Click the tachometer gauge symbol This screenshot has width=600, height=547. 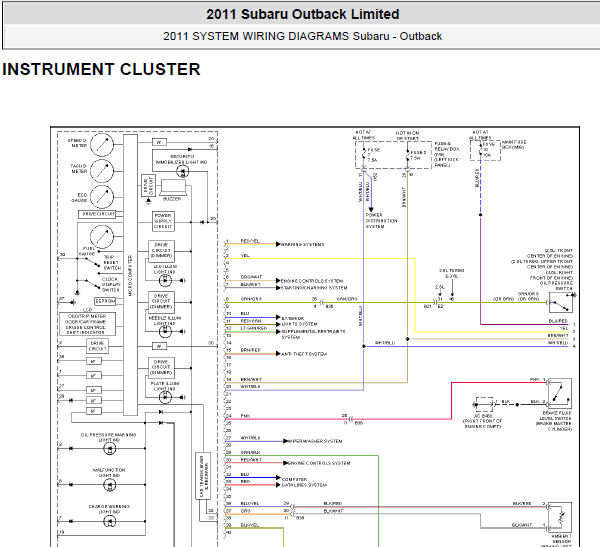pyautogui.click(x=102, y=170)
